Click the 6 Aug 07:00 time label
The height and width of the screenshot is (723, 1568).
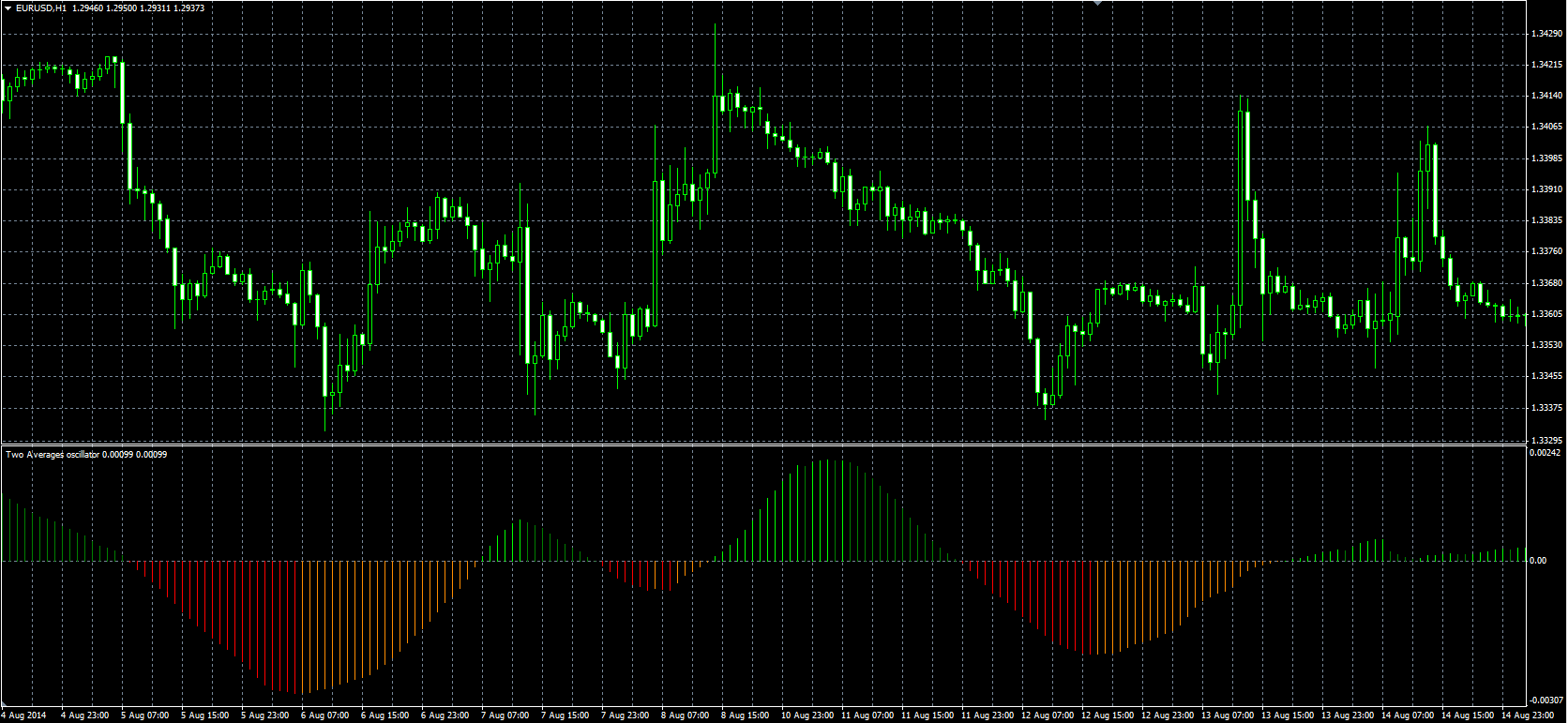pos(324,715)
